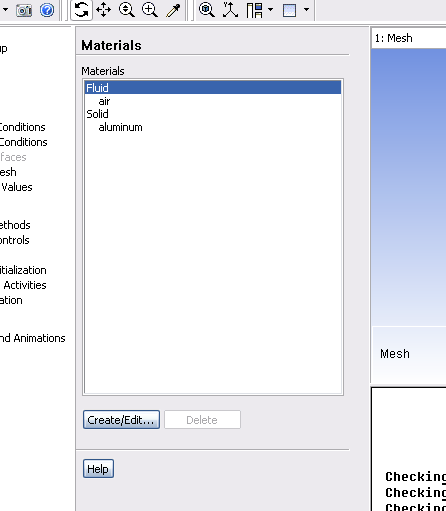This screenshot has width=446, height=511.
Task: Click the Fit to Window icon
Action: click(x=207, y=10)
